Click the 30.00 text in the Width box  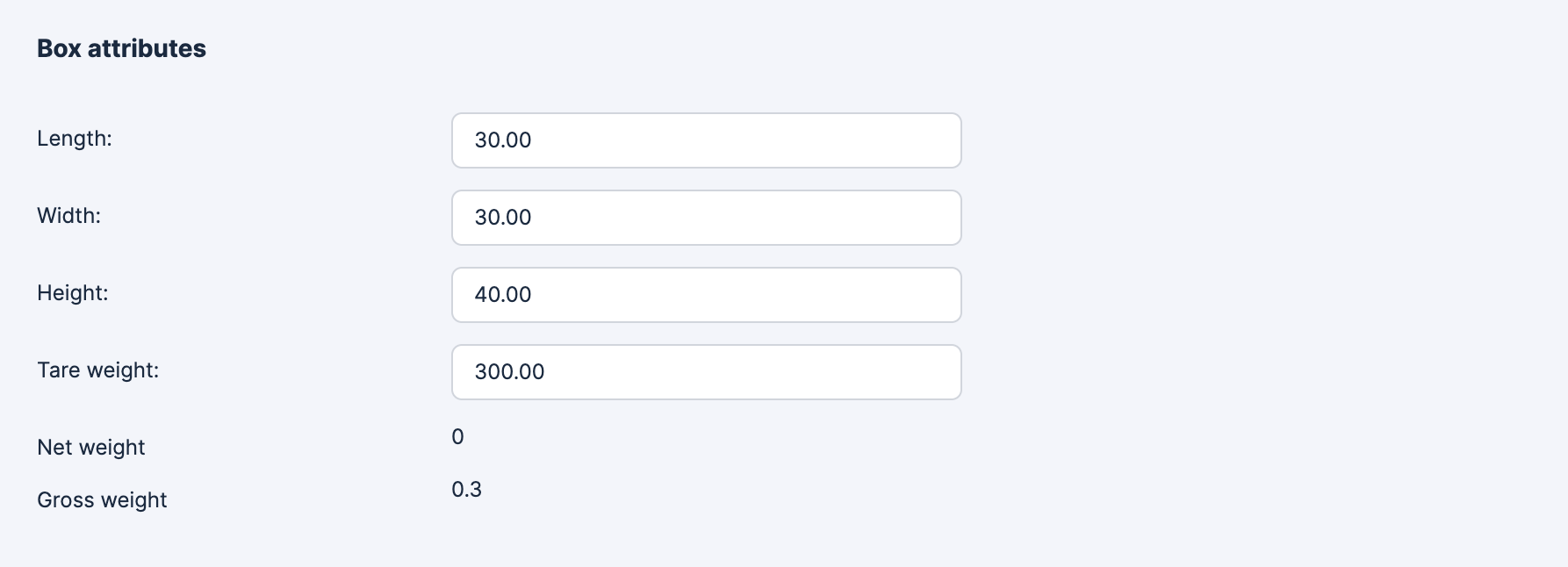503,218
